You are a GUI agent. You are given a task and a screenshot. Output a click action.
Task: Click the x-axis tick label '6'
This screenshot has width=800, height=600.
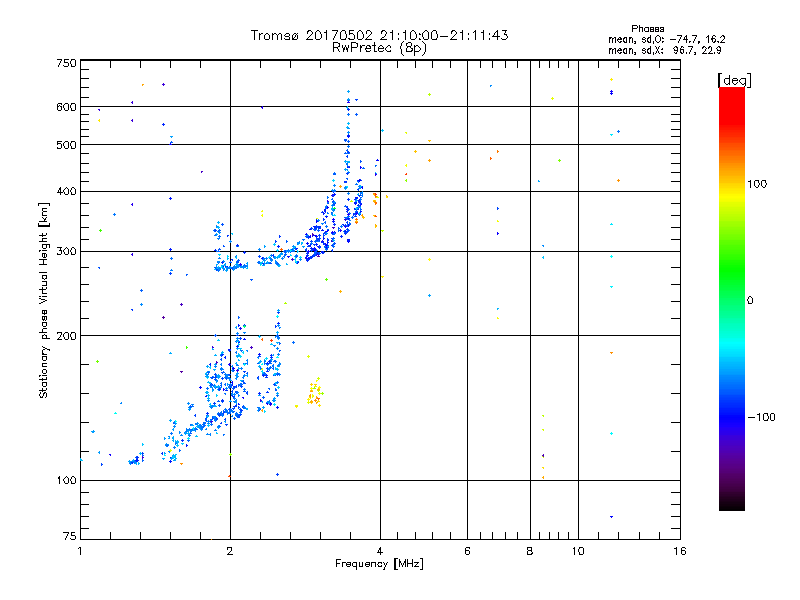[467, 551]
